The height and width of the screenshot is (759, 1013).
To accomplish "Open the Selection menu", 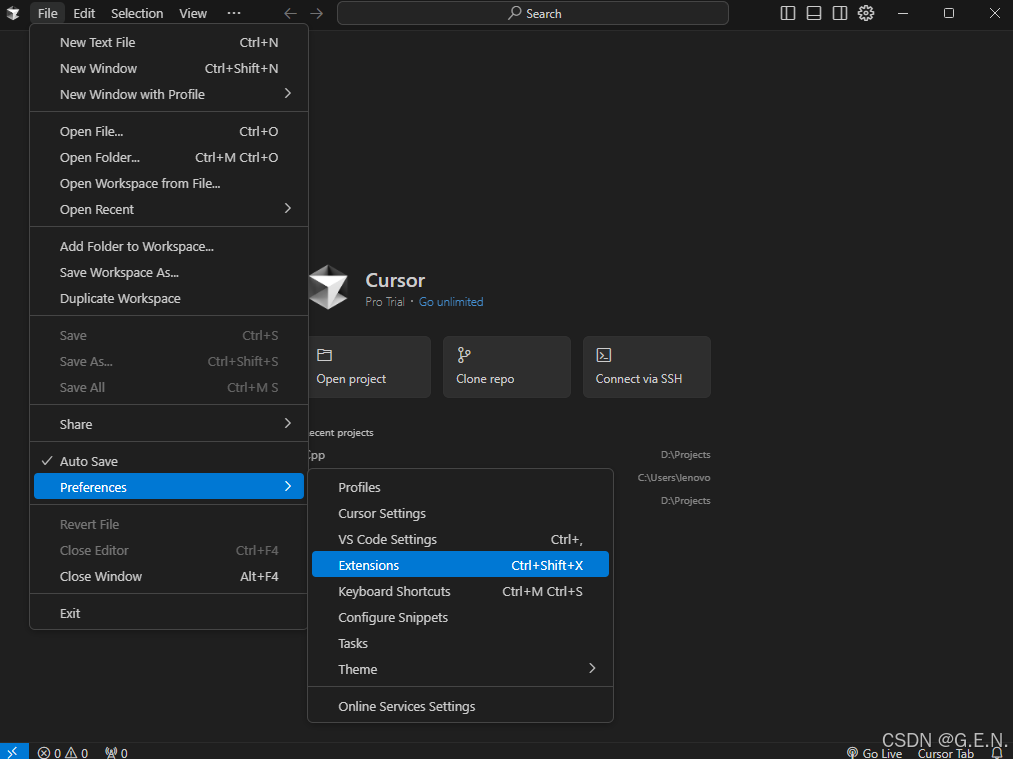I will [137, 14].
